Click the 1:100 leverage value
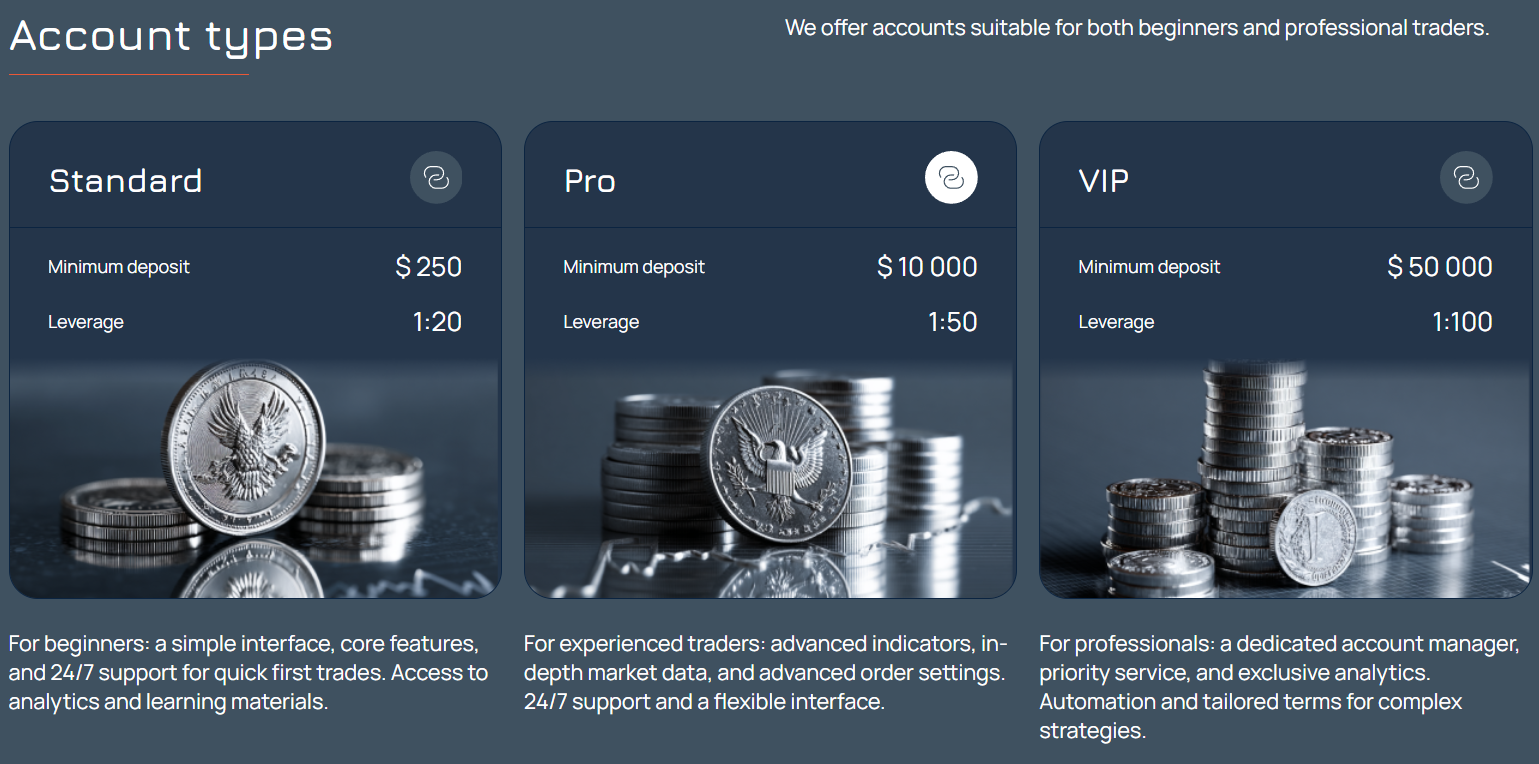This screenshot has height=764, width=1539. coord(1462,322)
